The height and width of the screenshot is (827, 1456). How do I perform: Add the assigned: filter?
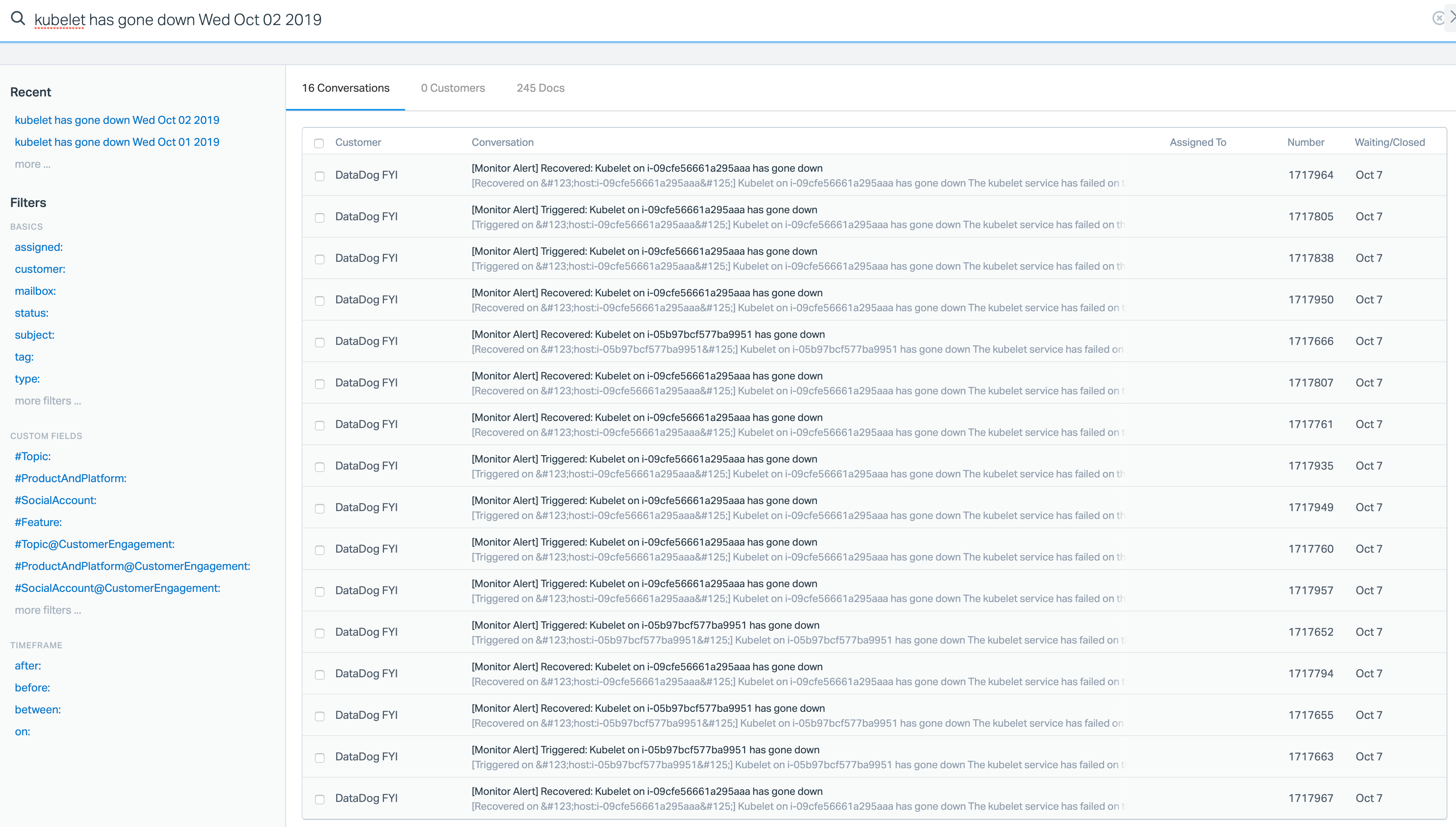click(39, 247)
